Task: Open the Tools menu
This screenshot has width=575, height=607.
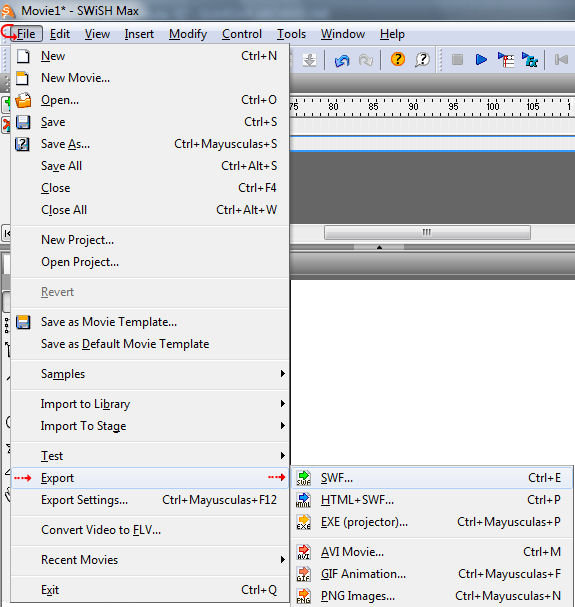Action: (291, 34)
